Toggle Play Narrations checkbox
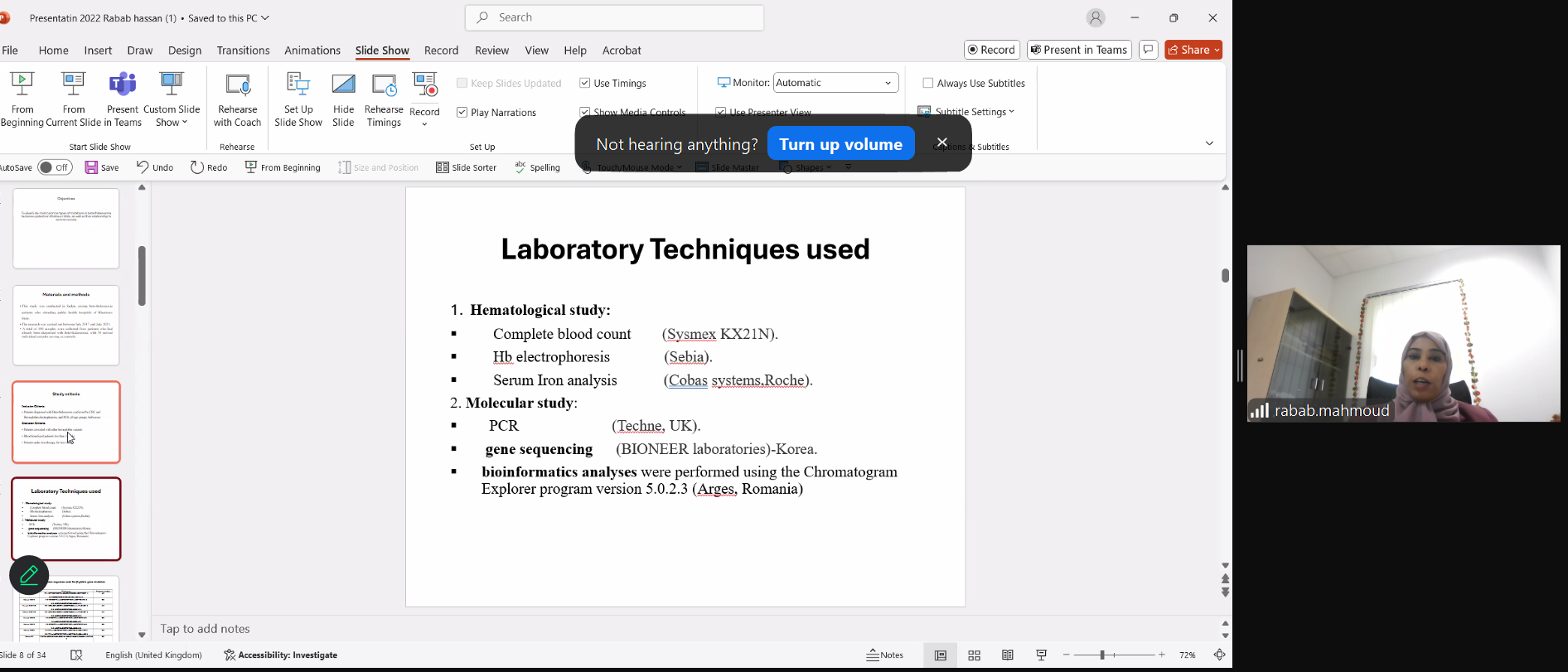Viewport: 1568px width, 672px height. coord(462,112)
